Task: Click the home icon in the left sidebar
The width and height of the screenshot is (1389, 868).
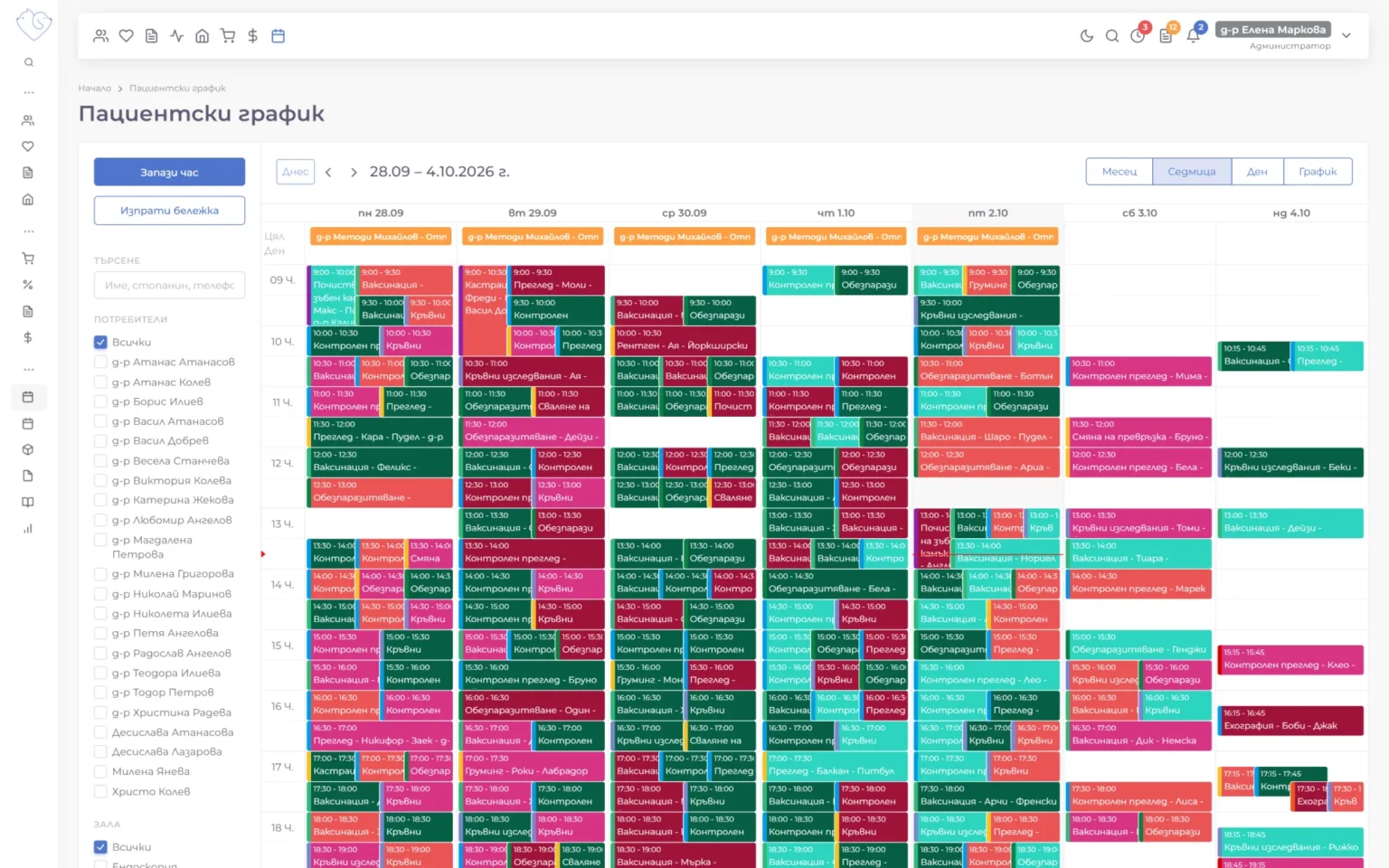Action: (x=28, y=200)
